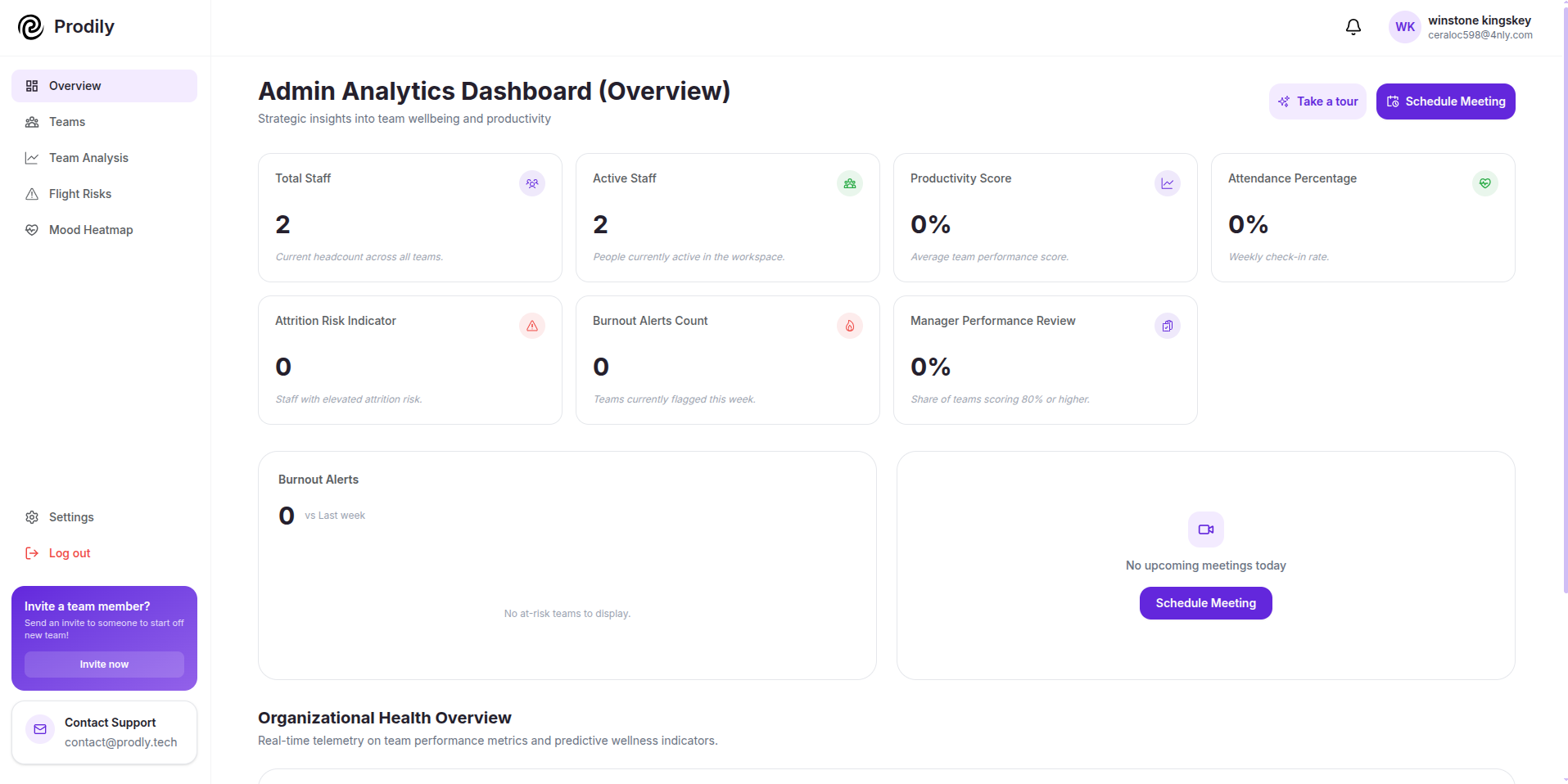Click the Prodily brand name text
Image resolution: width=1568 pixels, height=784 pixels.
[x=84, y=27]
